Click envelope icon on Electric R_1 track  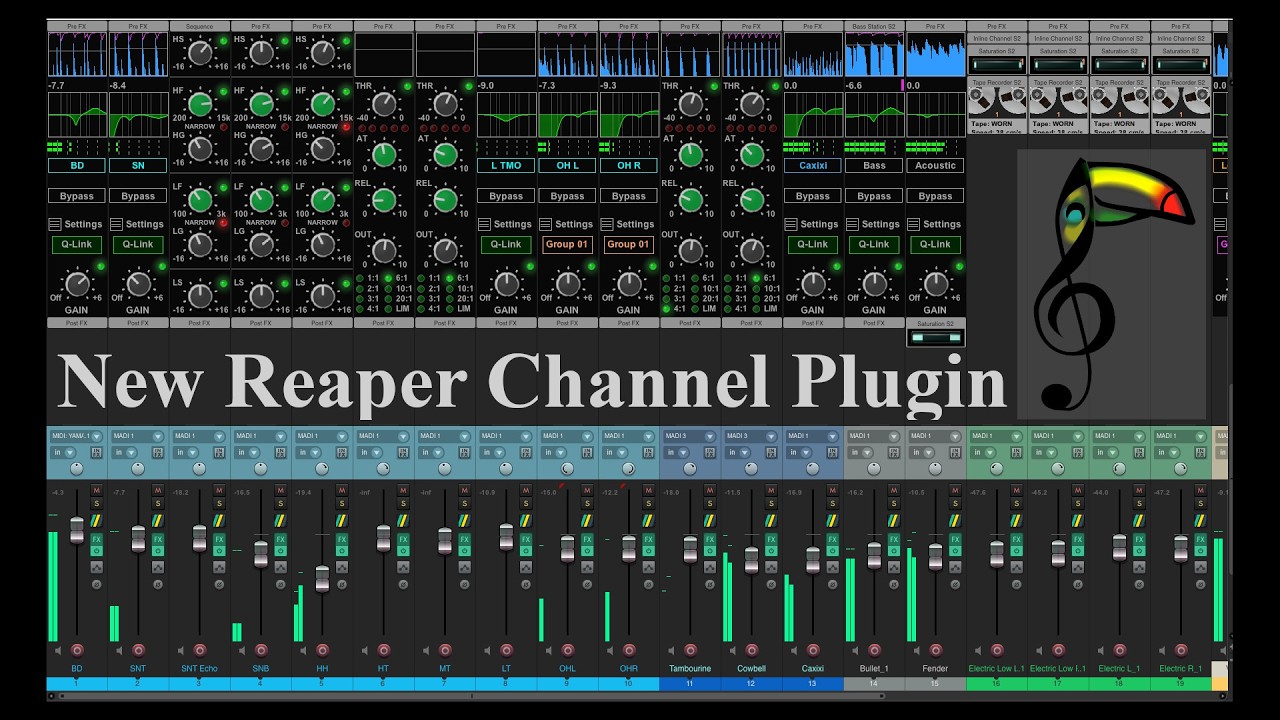tap(1199, 567)
